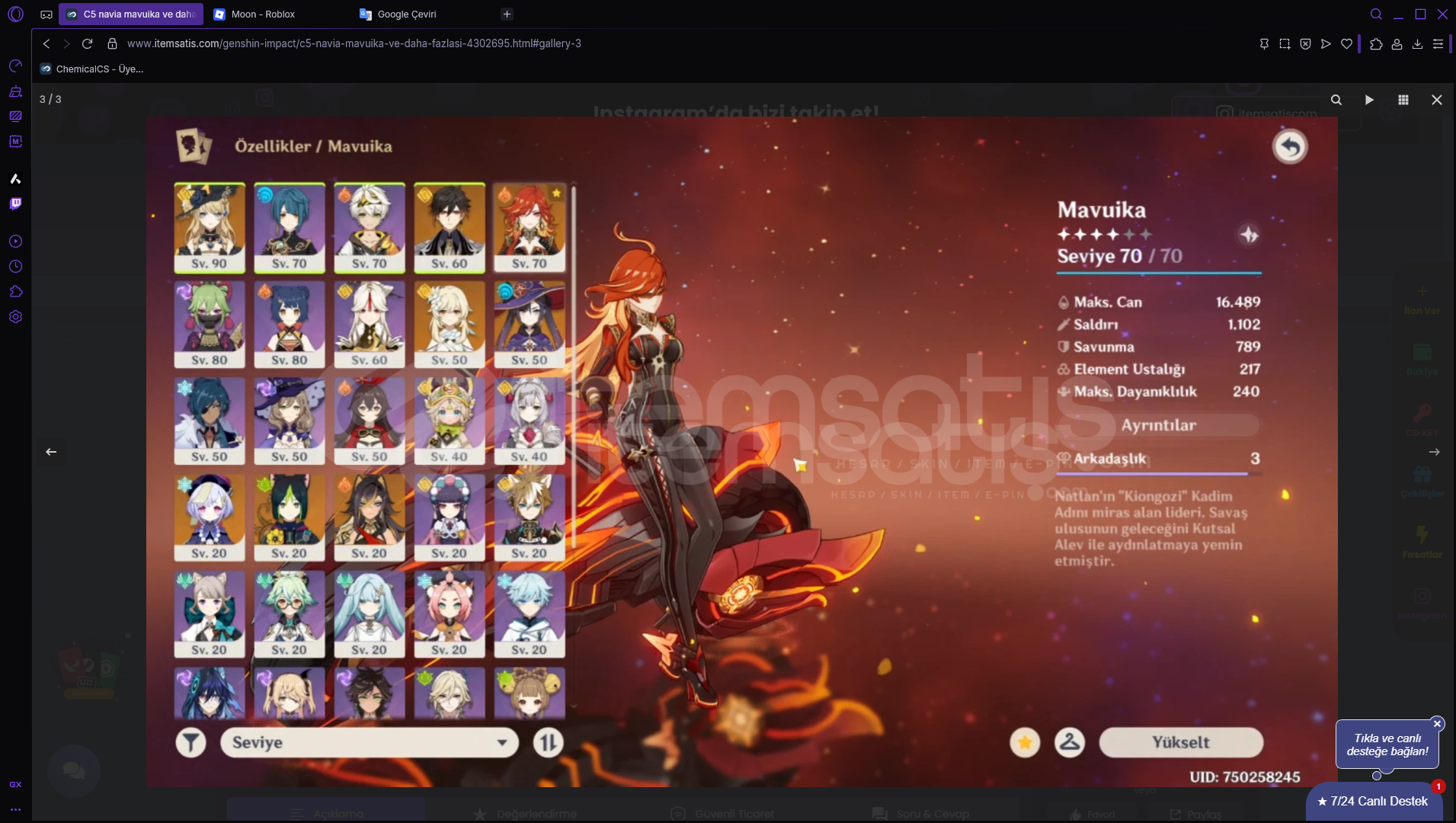1456x823 pixels.
Task: Open the sidebar three dots menu
Action: pos(15,809)
